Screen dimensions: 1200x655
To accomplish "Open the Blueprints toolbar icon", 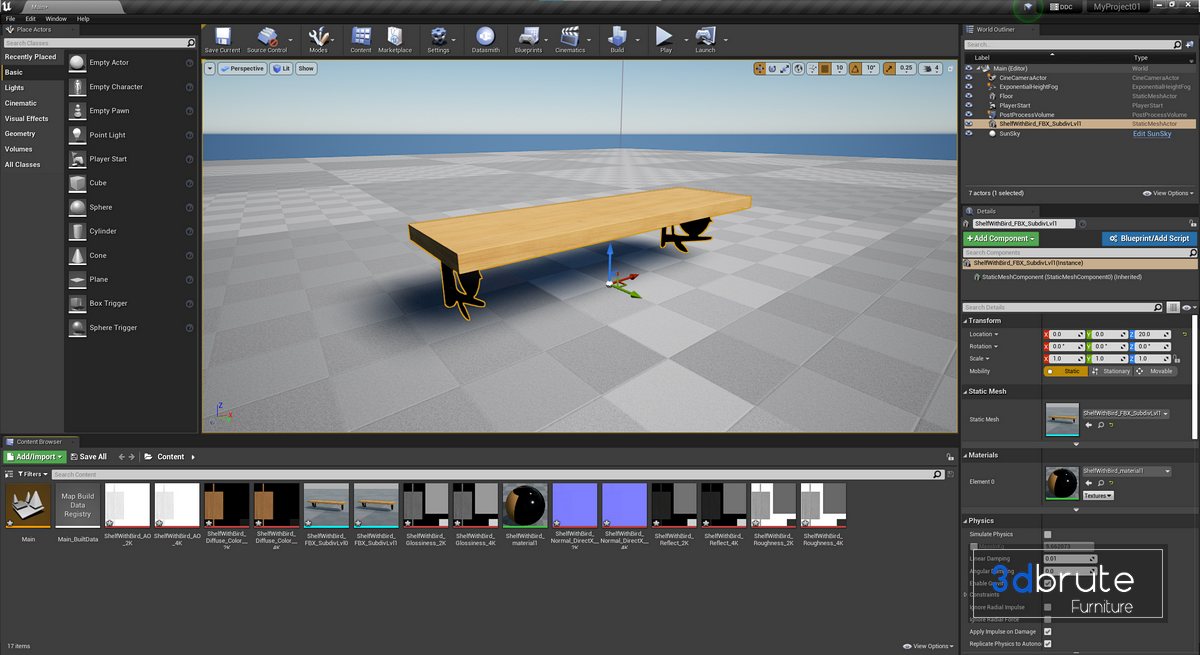I will (x=527, y=40).
